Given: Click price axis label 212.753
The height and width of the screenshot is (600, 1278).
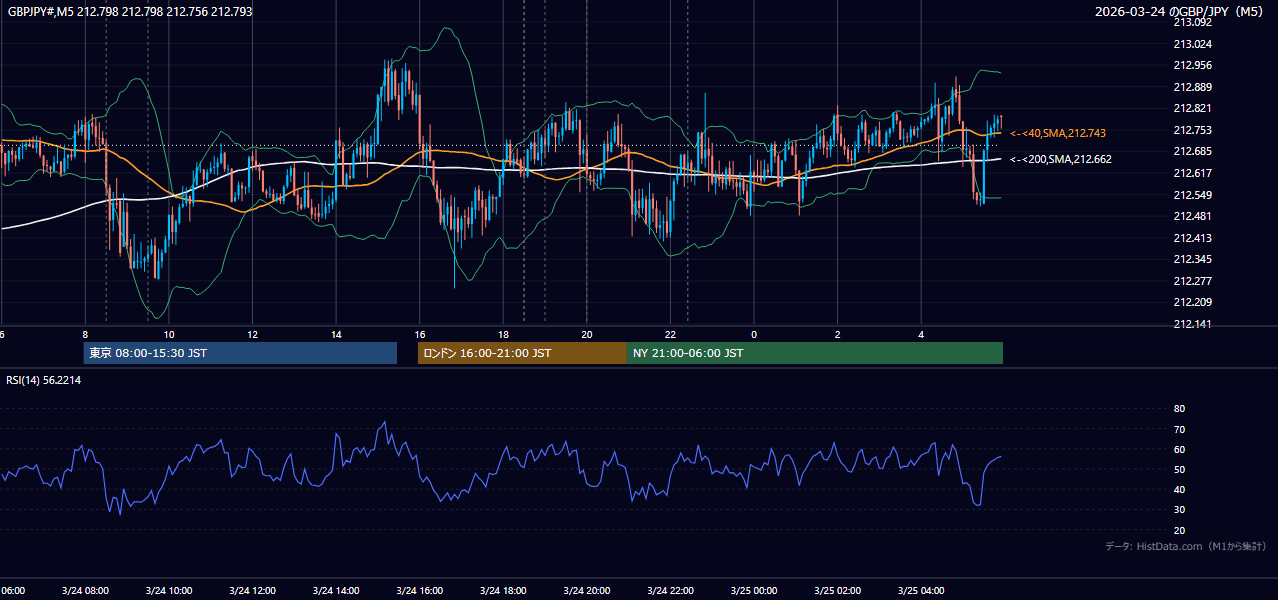Looking at the screenshot, I should (x=1192, y=130).
